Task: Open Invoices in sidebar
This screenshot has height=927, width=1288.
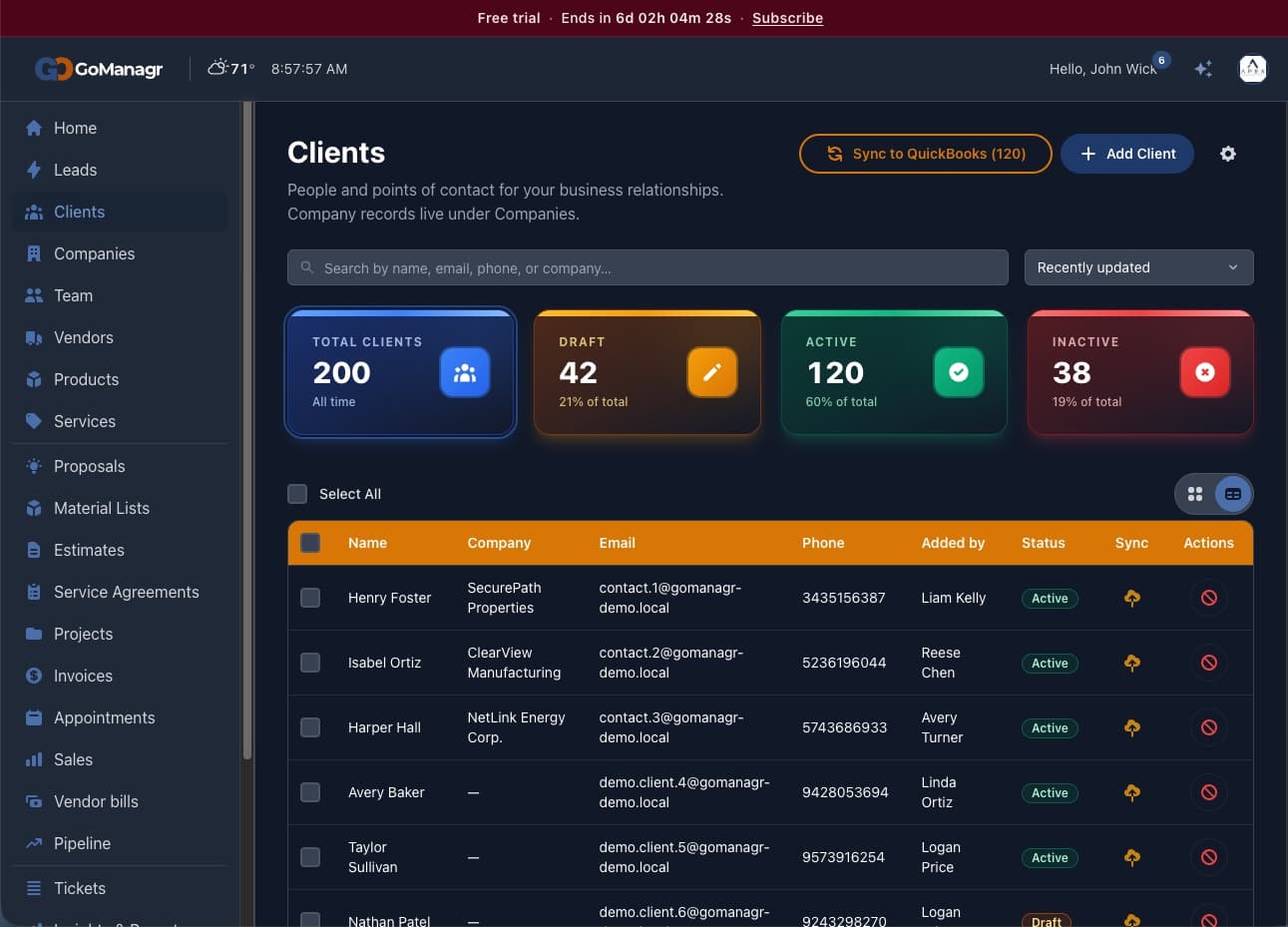Action: click(x=120, y=676)
